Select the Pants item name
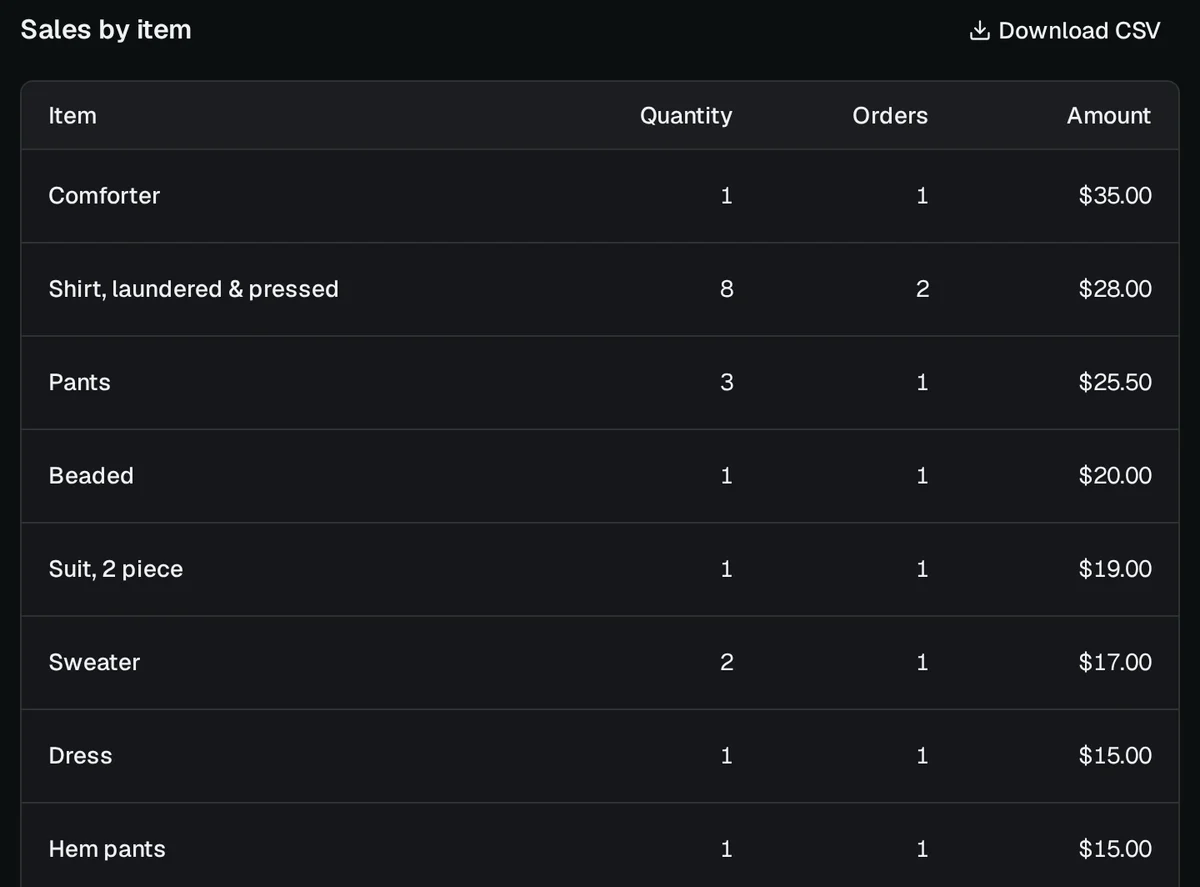The width and height of the screenshot is (1200, 887). point(80,383)
